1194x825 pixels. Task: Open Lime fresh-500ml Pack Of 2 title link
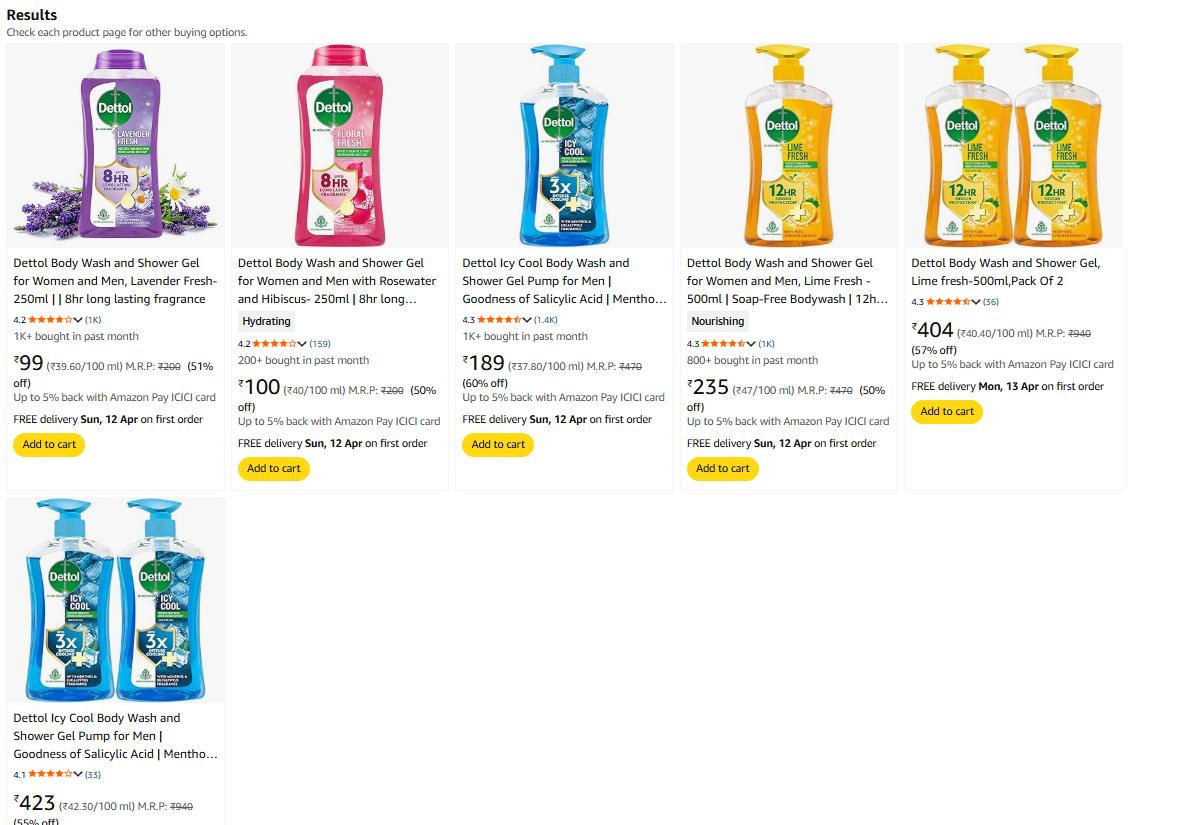1005,272
